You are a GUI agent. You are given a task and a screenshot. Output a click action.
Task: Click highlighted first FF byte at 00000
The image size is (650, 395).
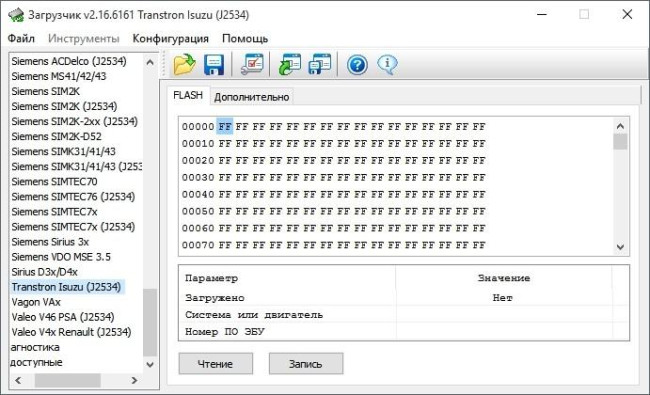(225, 126)
